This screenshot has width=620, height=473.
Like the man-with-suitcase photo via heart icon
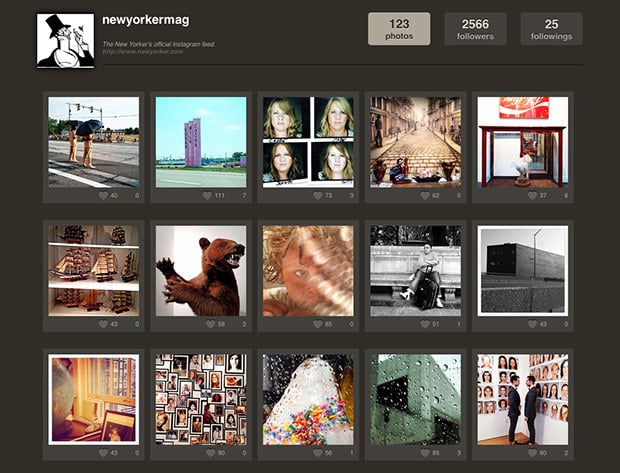pos(425,324)
